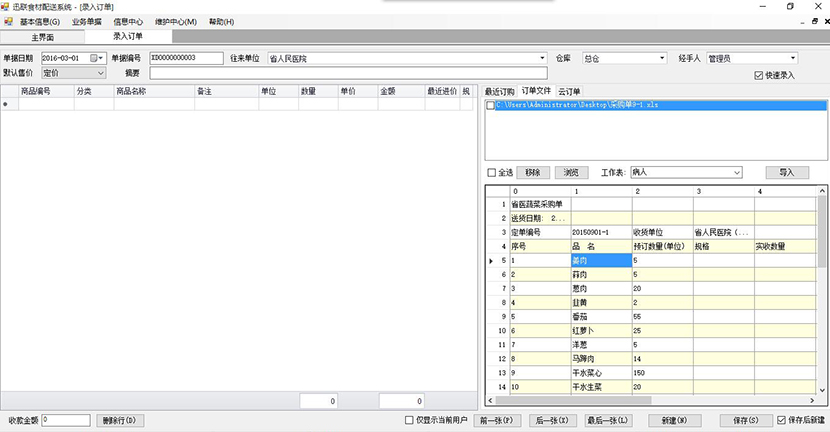Click the horizontal scrollbar of preview grid

(652, 401)
